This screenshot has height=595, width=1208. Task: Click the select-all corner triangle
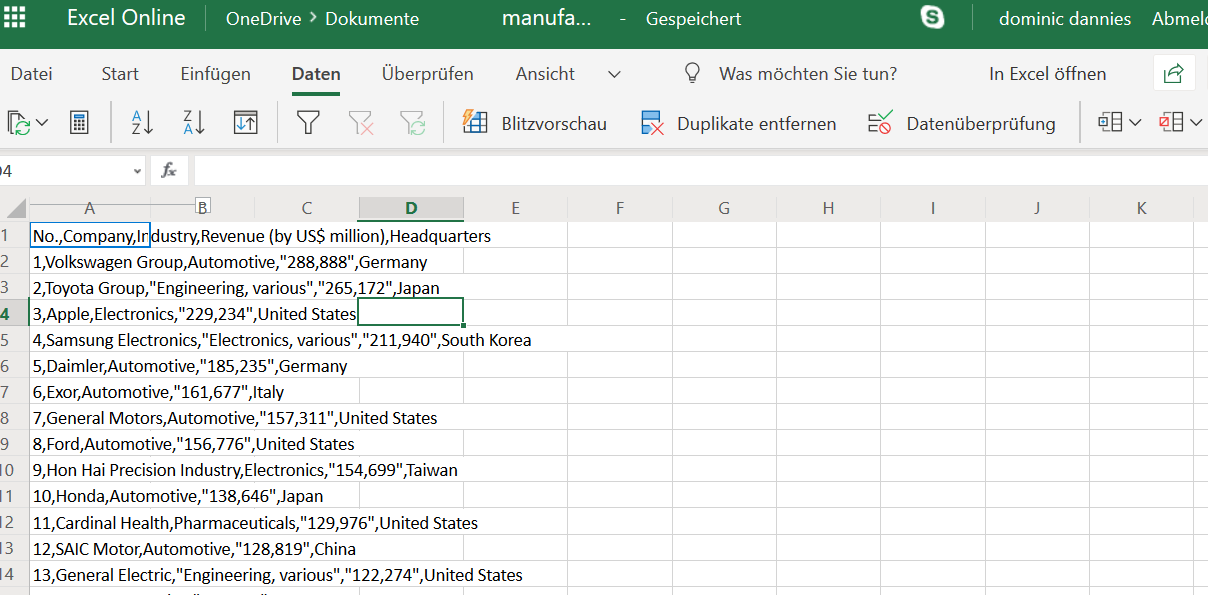click(16, 208)
